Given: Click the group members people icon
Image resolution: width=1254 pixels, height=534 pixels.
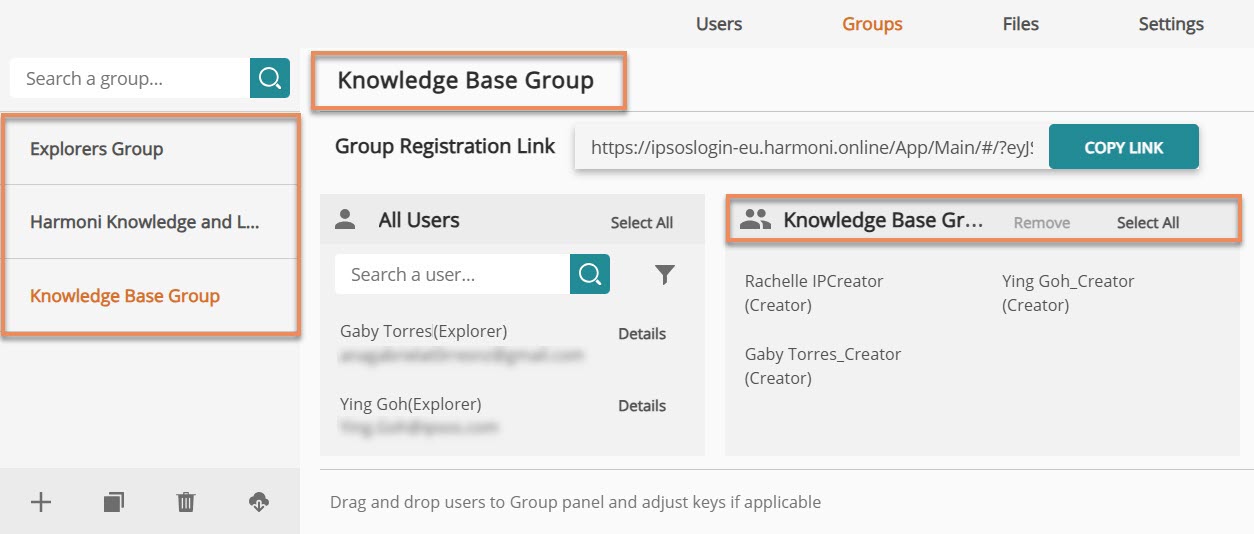Looking at the screenshot, I should click(755, 221).
